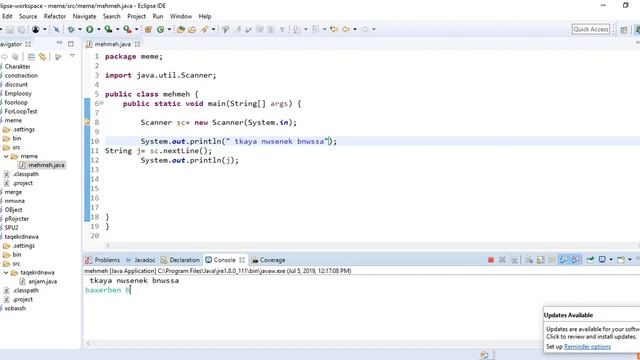This screenshot has height=360, width=640.
Task: Click the New Java Package icon
Action: (148, 29)
